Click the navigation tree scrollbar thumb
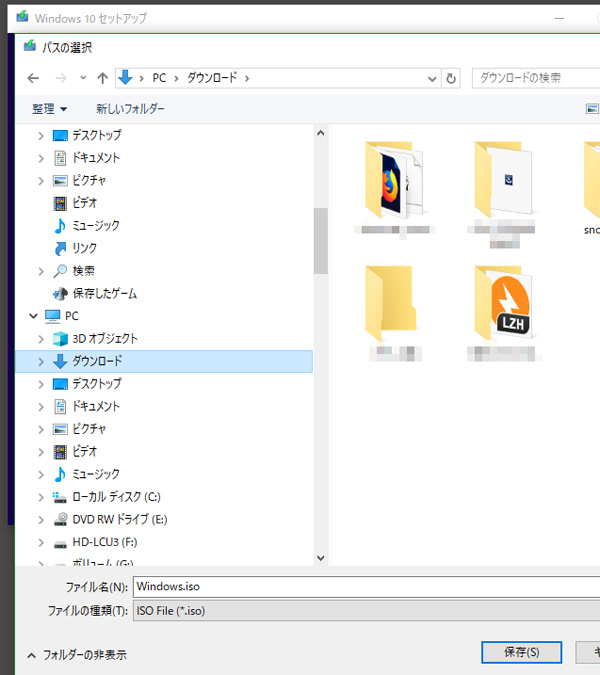 tap(321, 241)
